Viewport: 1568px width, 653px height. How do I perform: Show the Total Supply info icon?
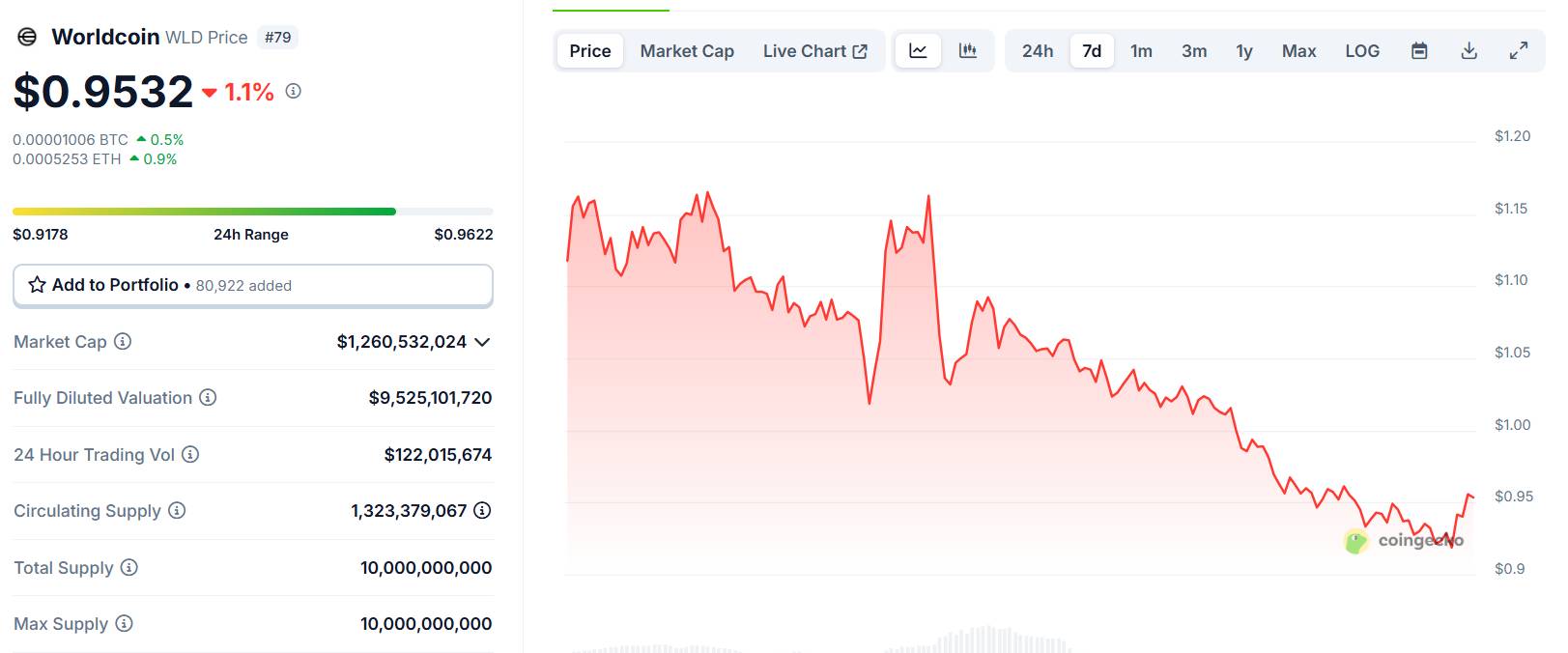[128, 567]
